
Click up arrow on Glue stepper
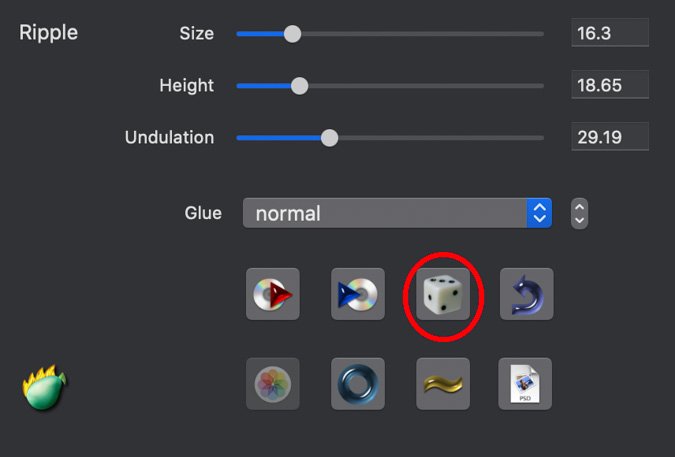pos(579,207)
